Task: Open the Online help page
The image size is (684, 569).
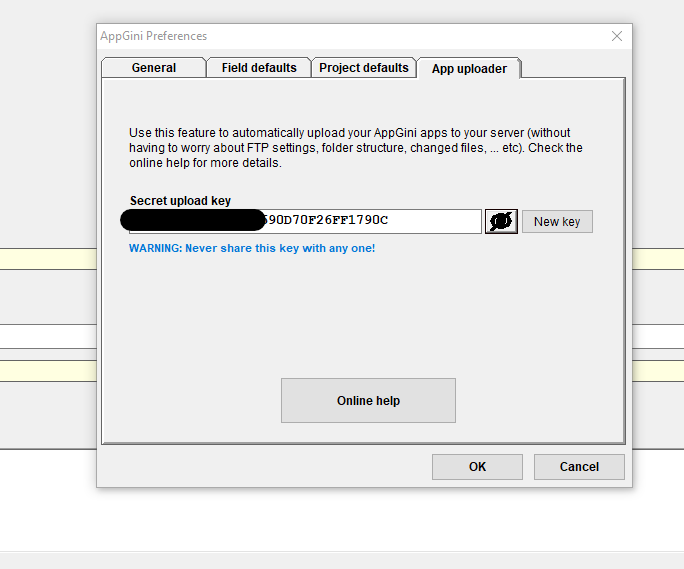Action: [368, 401]
